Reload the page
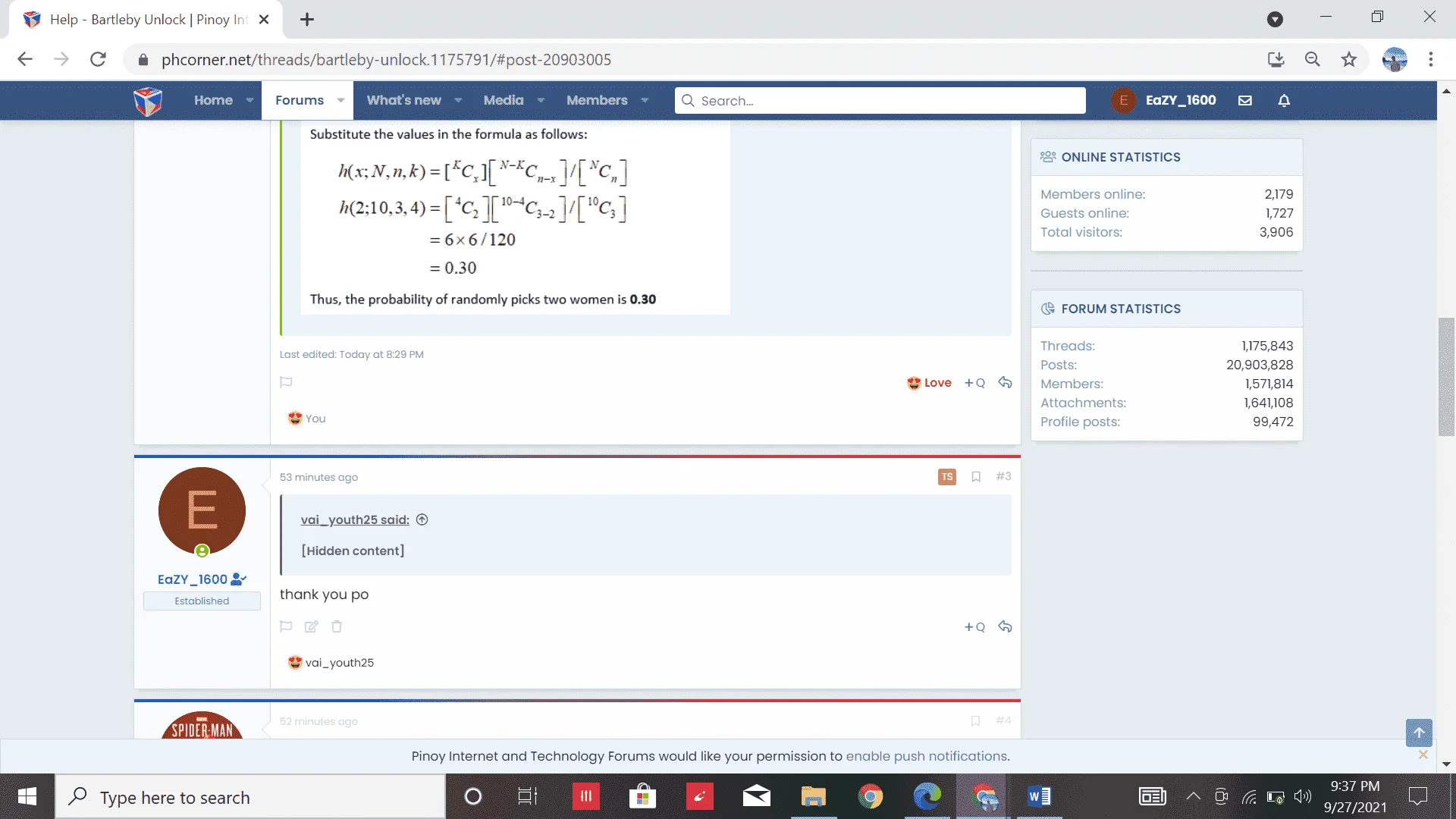1456x819 pixels. tap(98, 59)
